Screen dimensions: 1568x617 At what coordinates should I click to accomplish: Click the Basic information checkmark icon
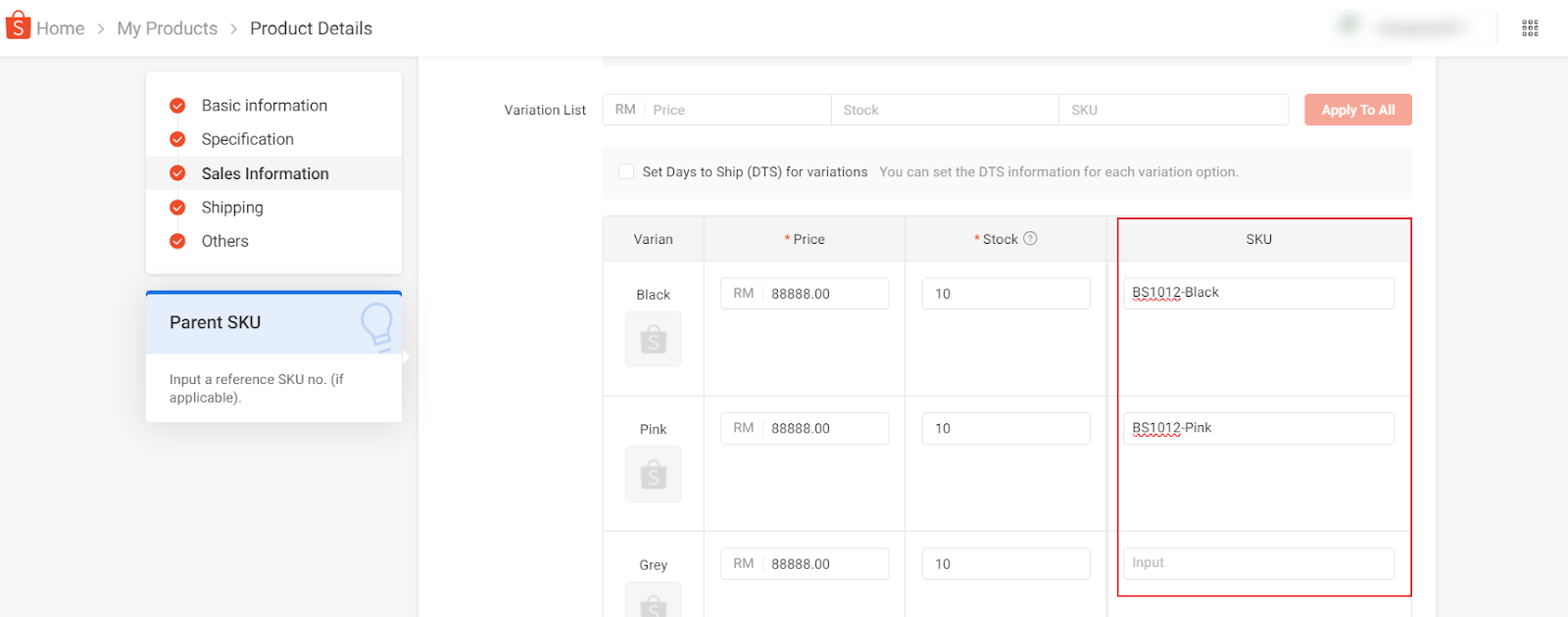tap(177, 106)
